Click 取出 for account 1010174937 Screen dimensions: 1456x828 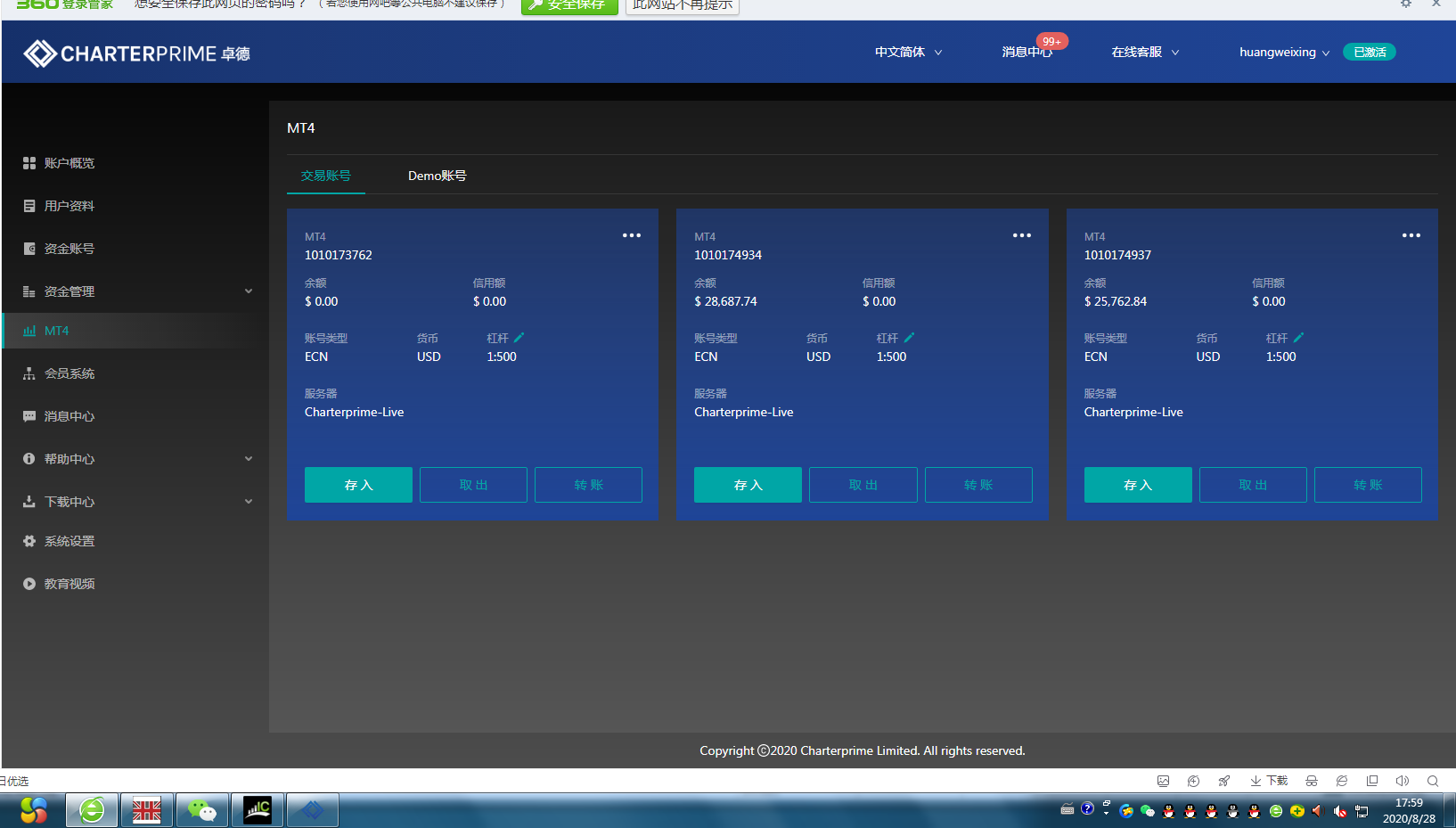pyautogui.click(x=1253, y=485)
